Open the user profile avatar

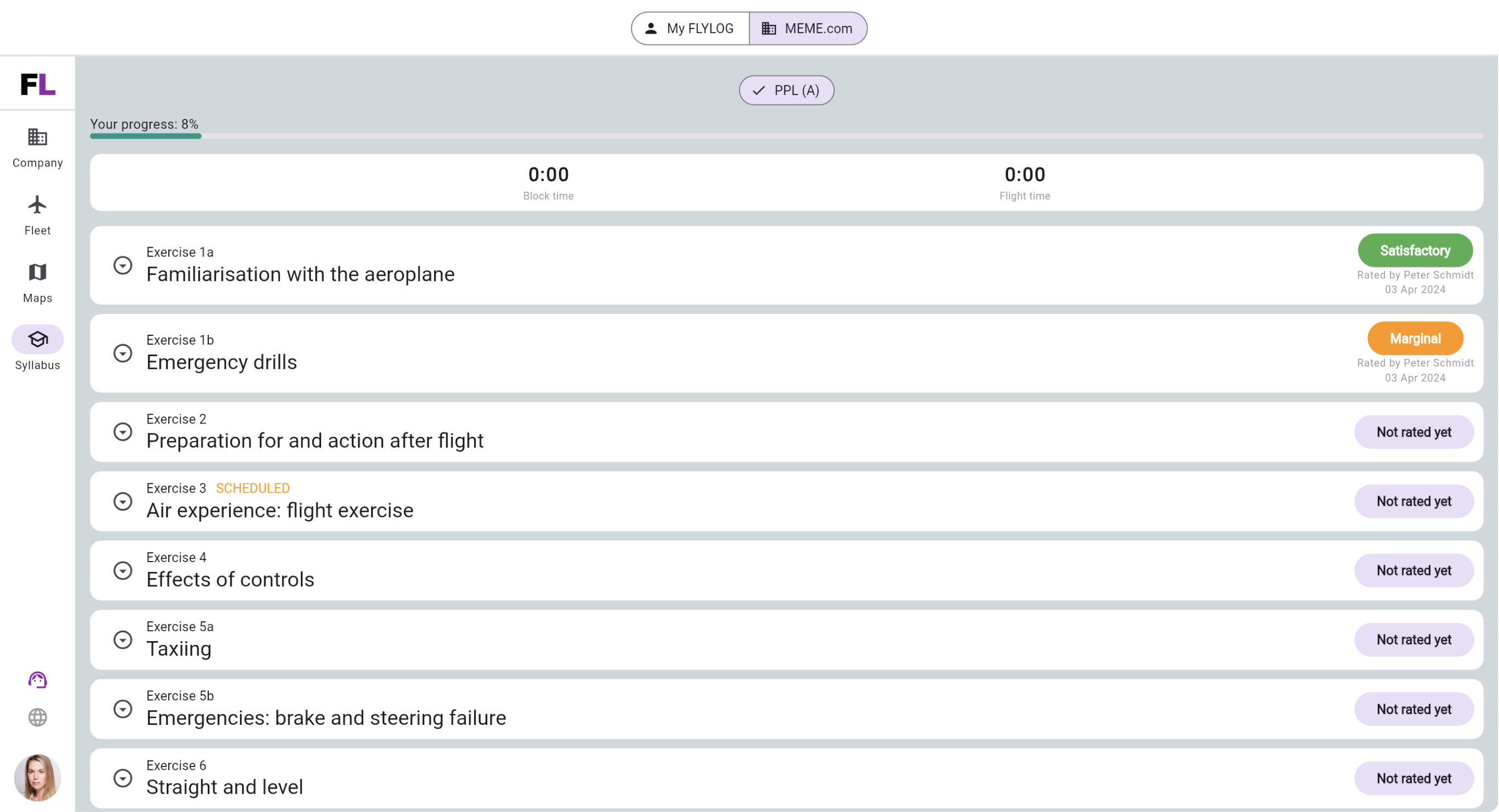click(x=37, y=777)
